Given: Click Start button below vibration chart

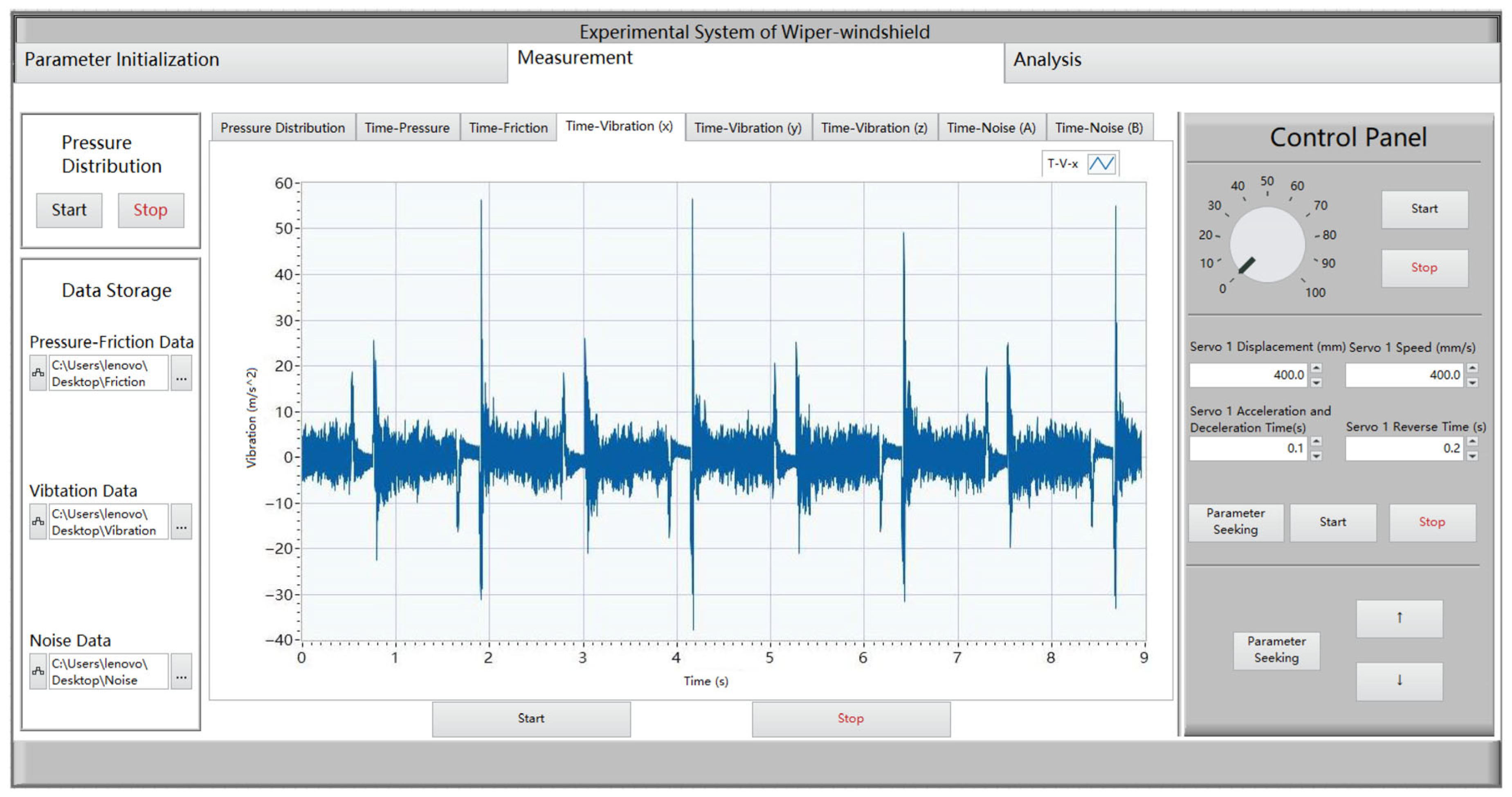Looking at the screenshot, I should click(x=530, y=718).
